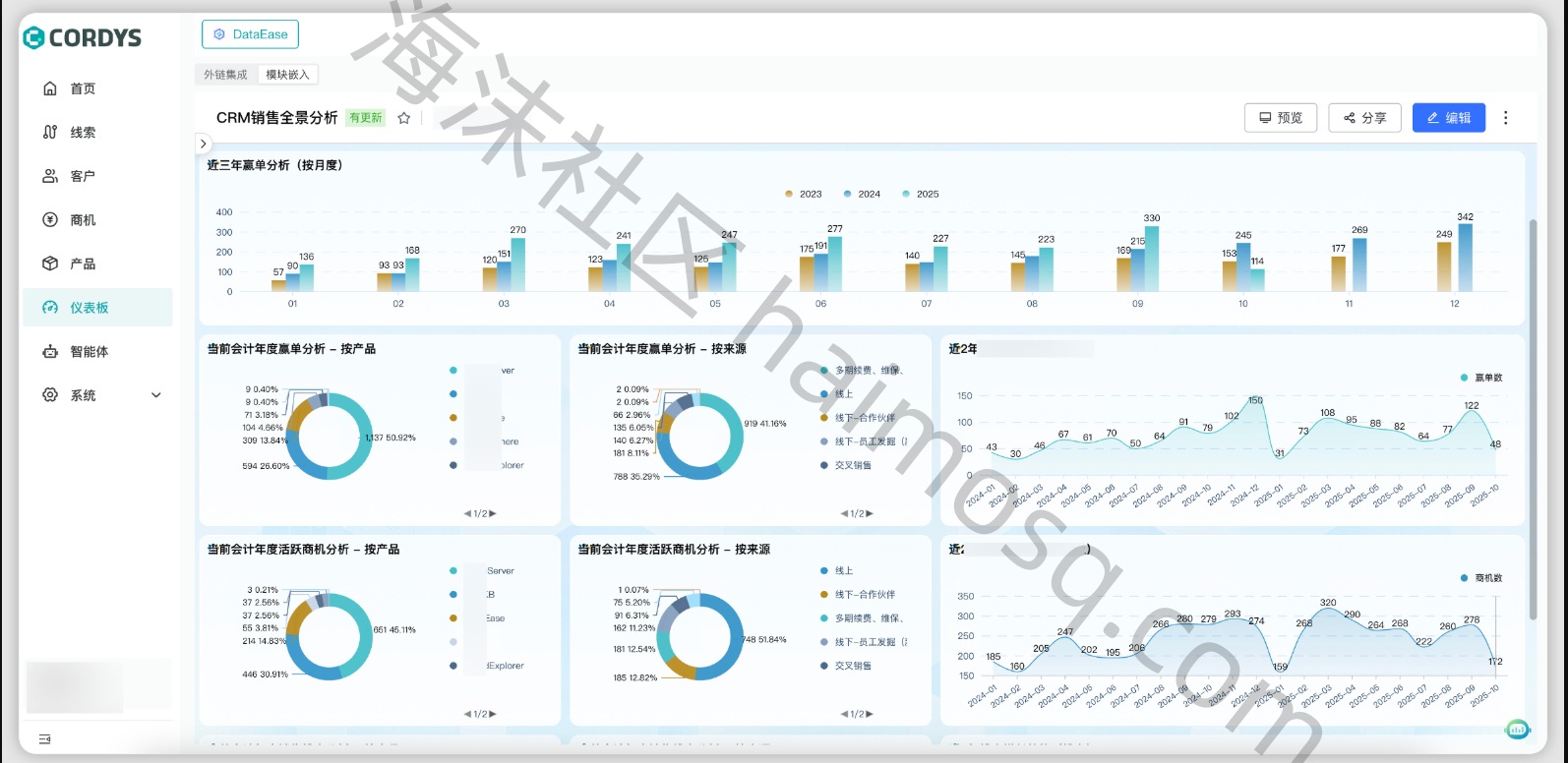Click the 当前会计年度活跃商机分析 - 按来源 title
This screenshot has width=1568, height=763.
[x=674, y=550]
